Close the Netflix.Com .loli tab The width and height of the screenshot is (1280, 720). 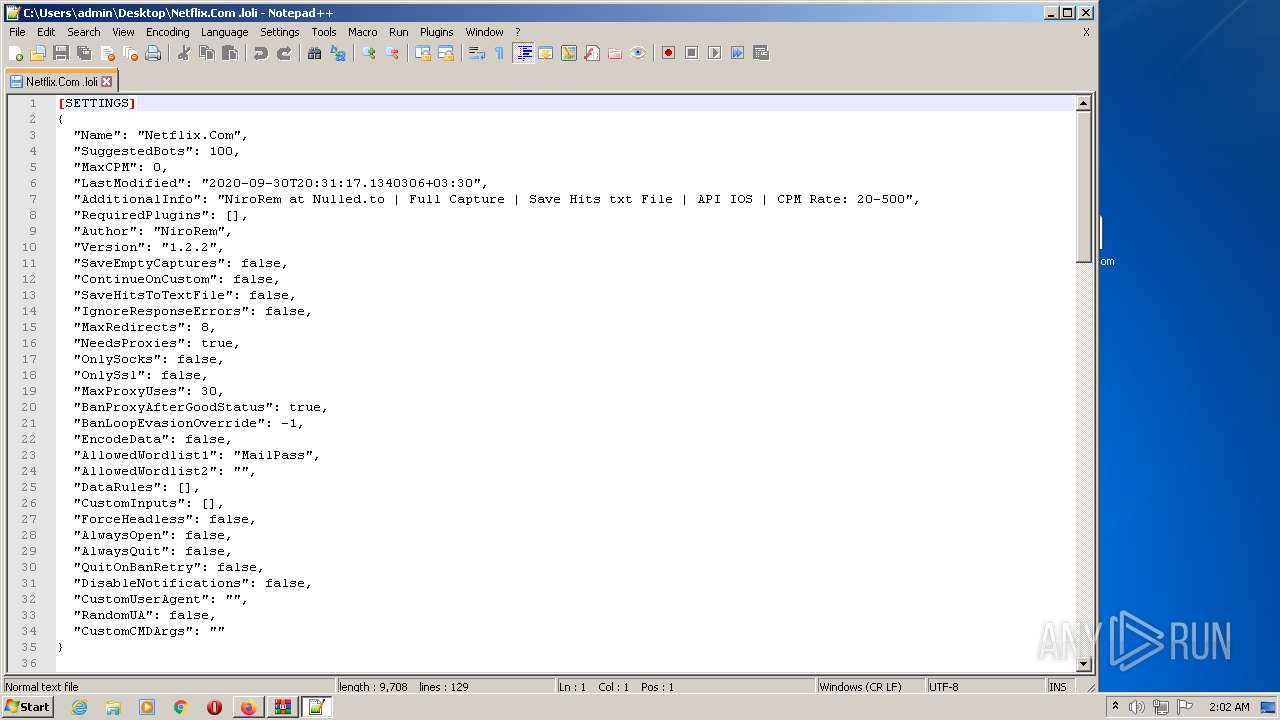[107, 82]
